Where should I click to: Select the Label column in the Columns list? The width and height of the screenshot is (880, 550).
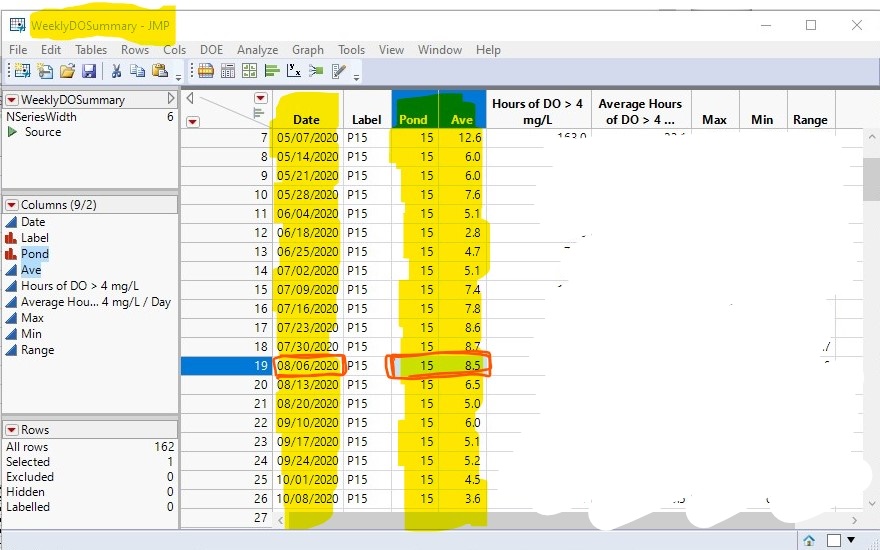click(x=35, y=238)
